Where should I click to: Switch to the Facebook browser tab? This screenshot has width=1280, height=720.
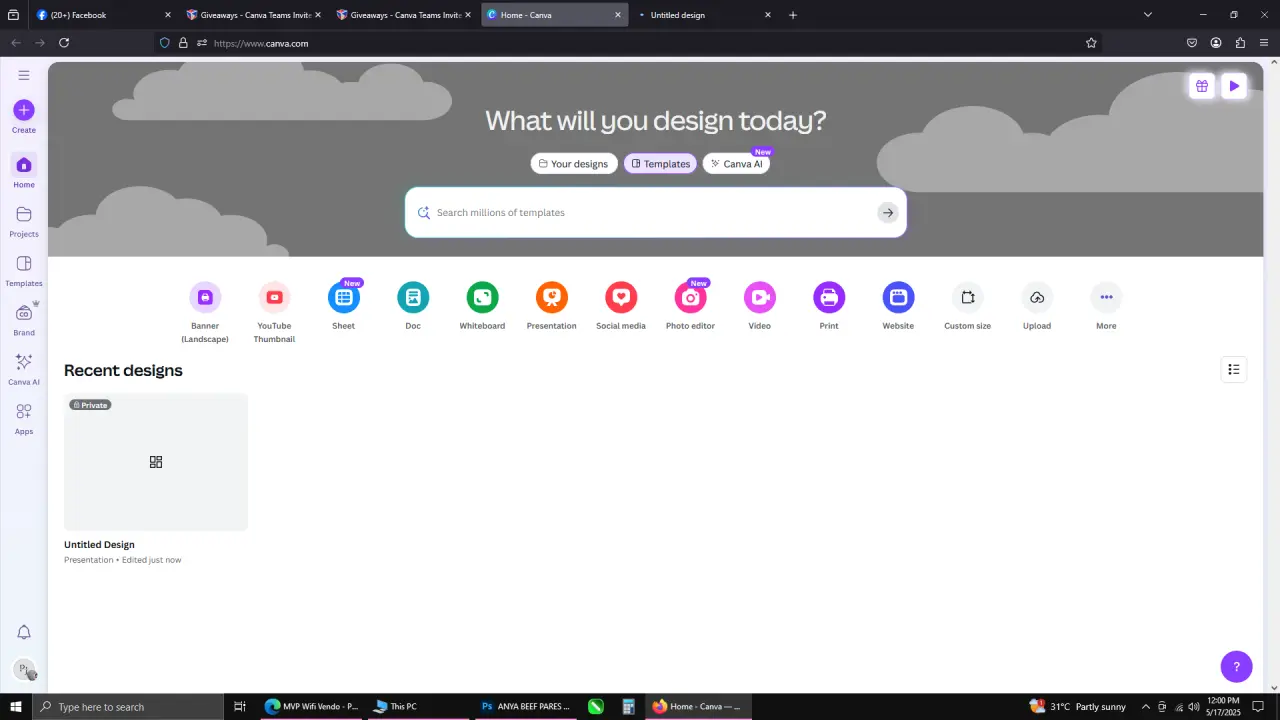[x=102, y=15]
